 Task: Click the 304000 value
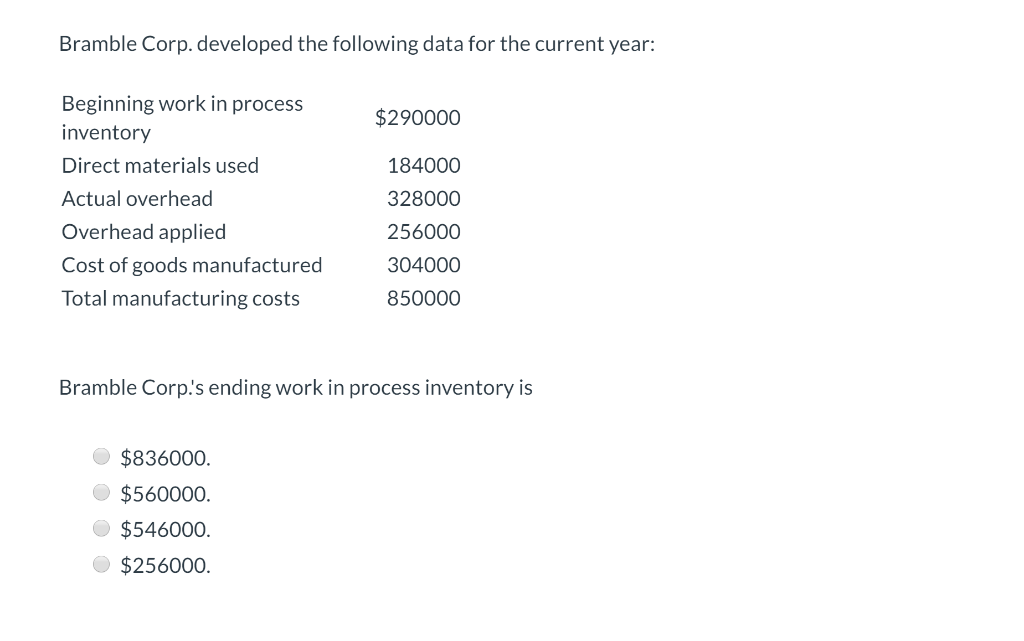pos(424,264)
